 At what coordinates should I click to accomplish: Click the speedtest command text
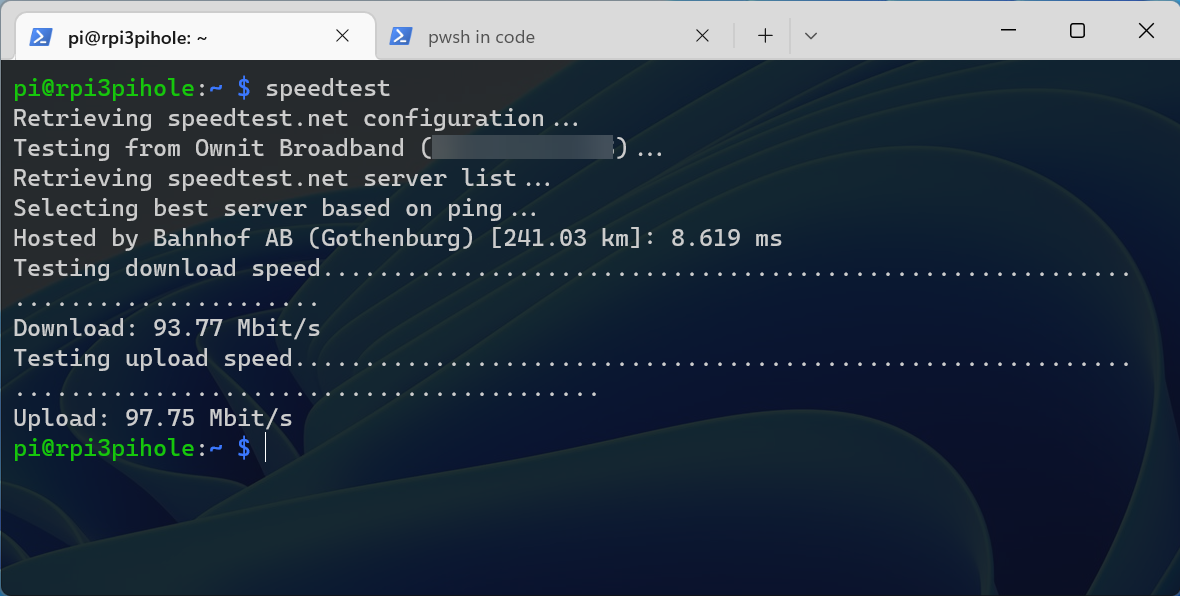328,88
